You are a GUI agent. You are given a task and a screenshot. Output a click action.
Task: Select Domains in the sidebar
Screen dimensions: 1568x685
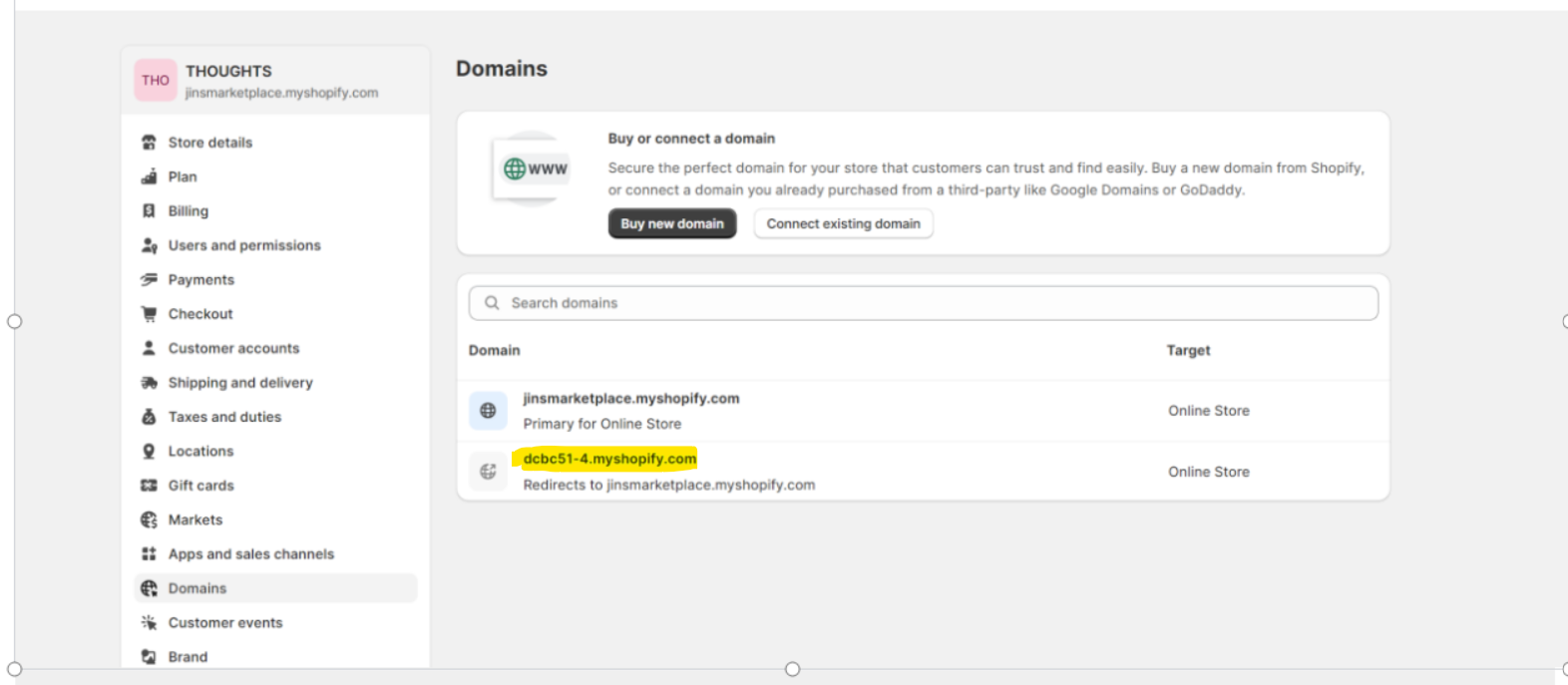(x=275, y=588)
